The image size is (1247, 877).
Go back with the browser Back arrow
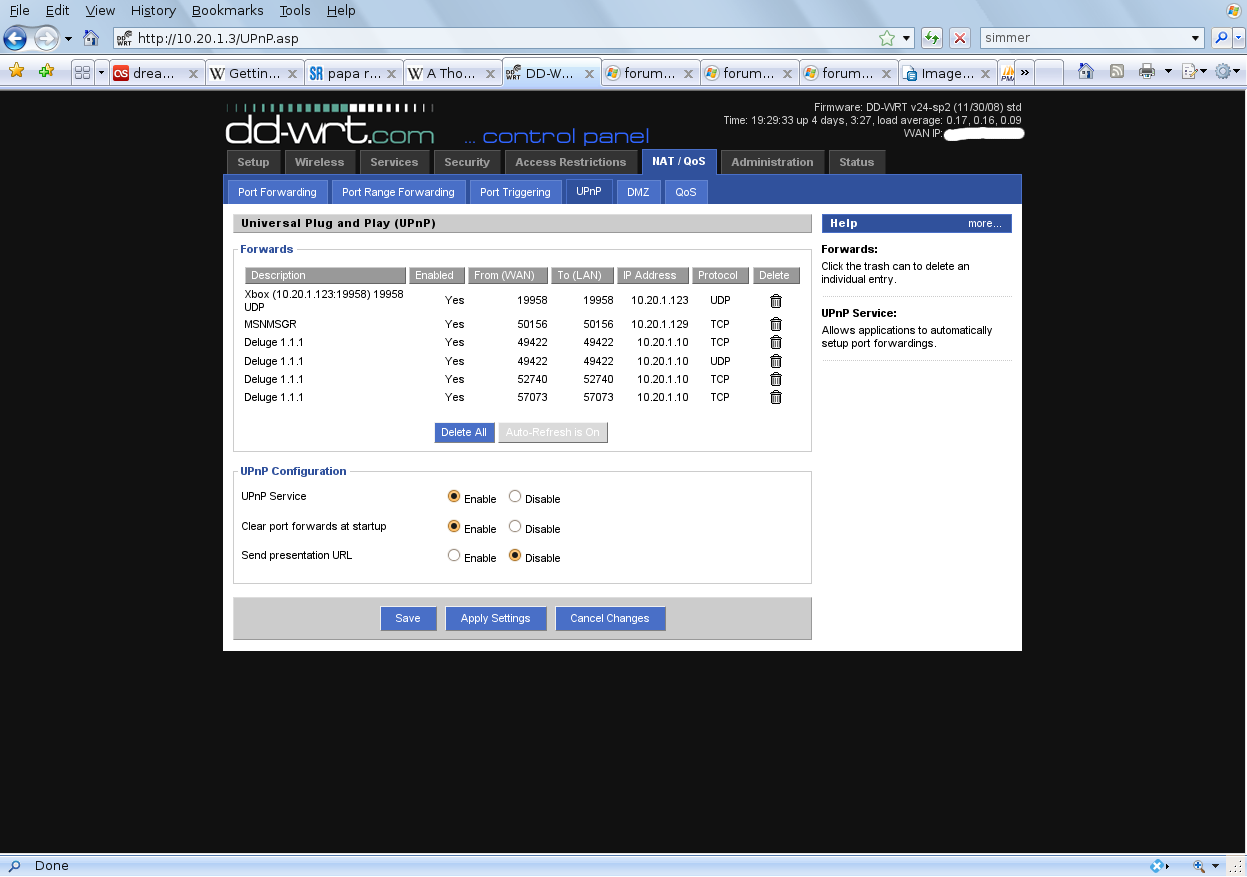[15, 39]
